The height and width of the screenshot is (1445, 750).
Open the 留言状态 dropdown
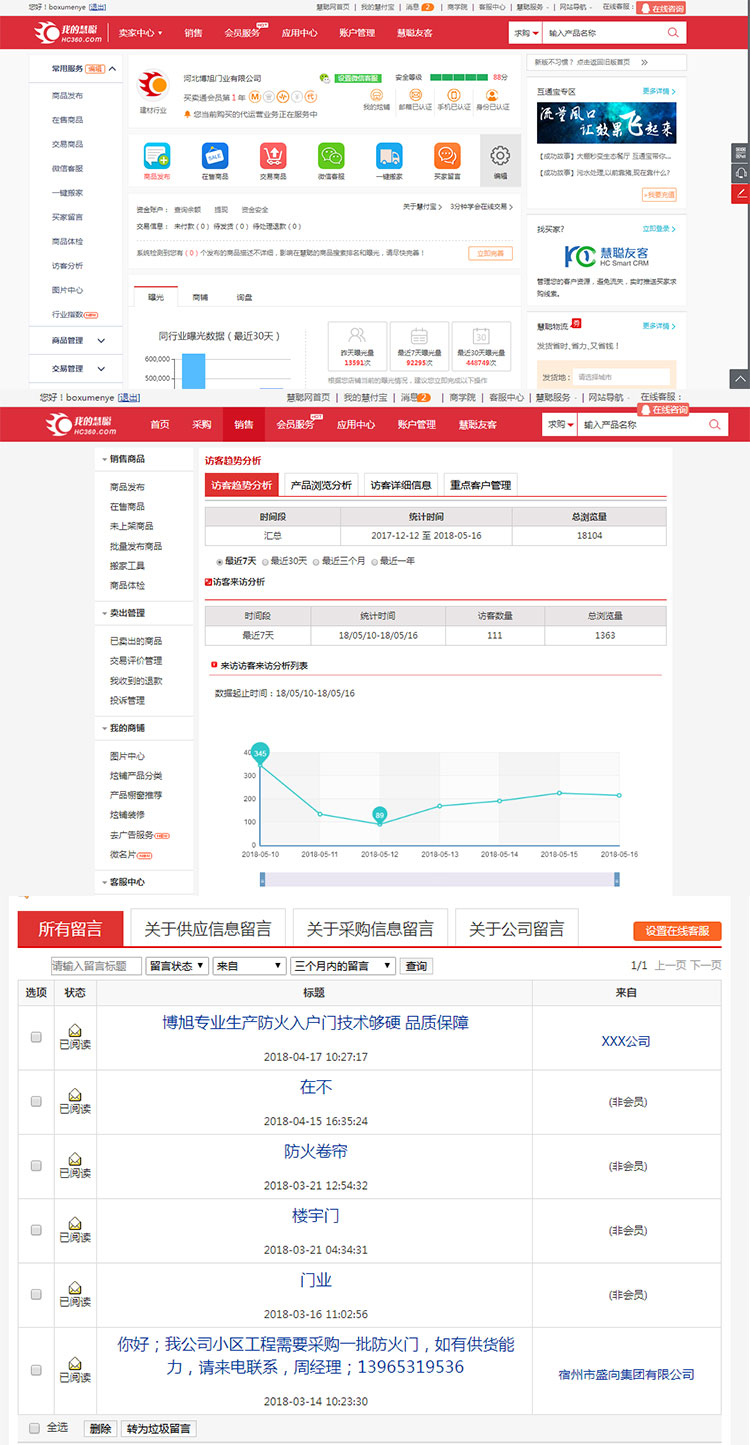point(177,966)
